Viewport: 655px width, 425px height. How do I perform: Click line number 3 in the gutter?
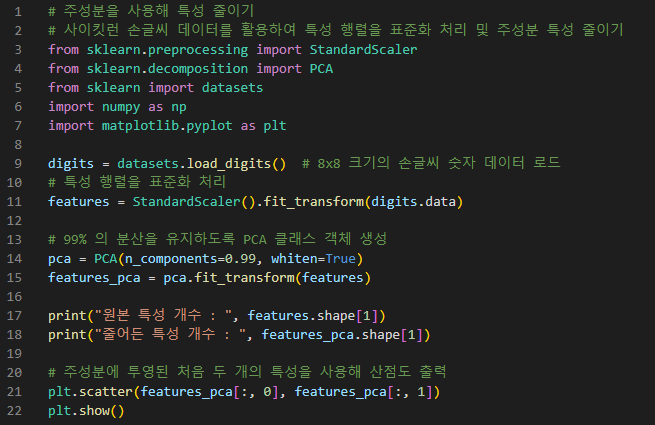(18, 50)
